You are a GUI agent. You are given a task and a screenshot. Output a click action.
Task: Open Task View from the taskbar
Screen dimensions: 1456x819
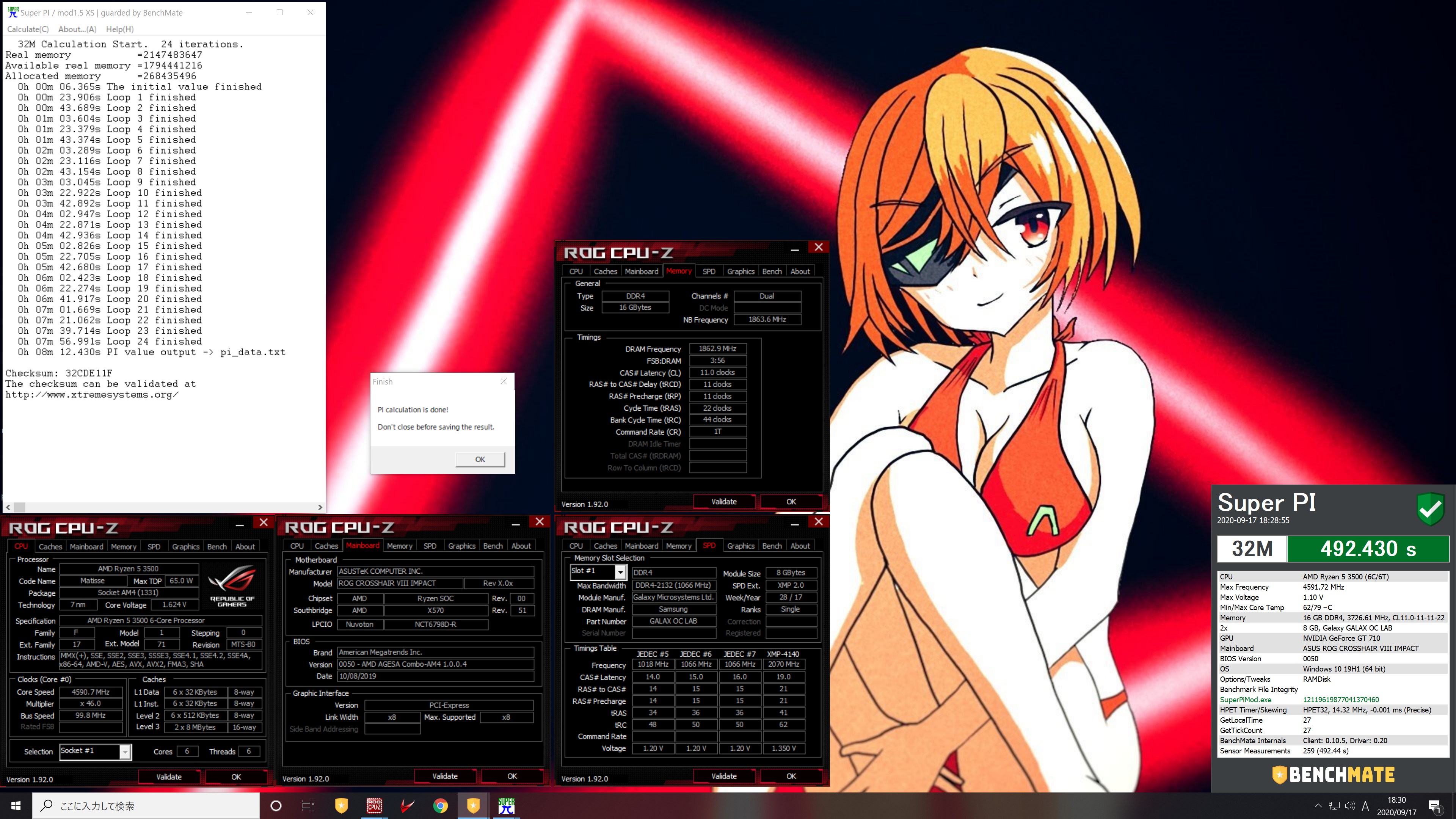308,805
